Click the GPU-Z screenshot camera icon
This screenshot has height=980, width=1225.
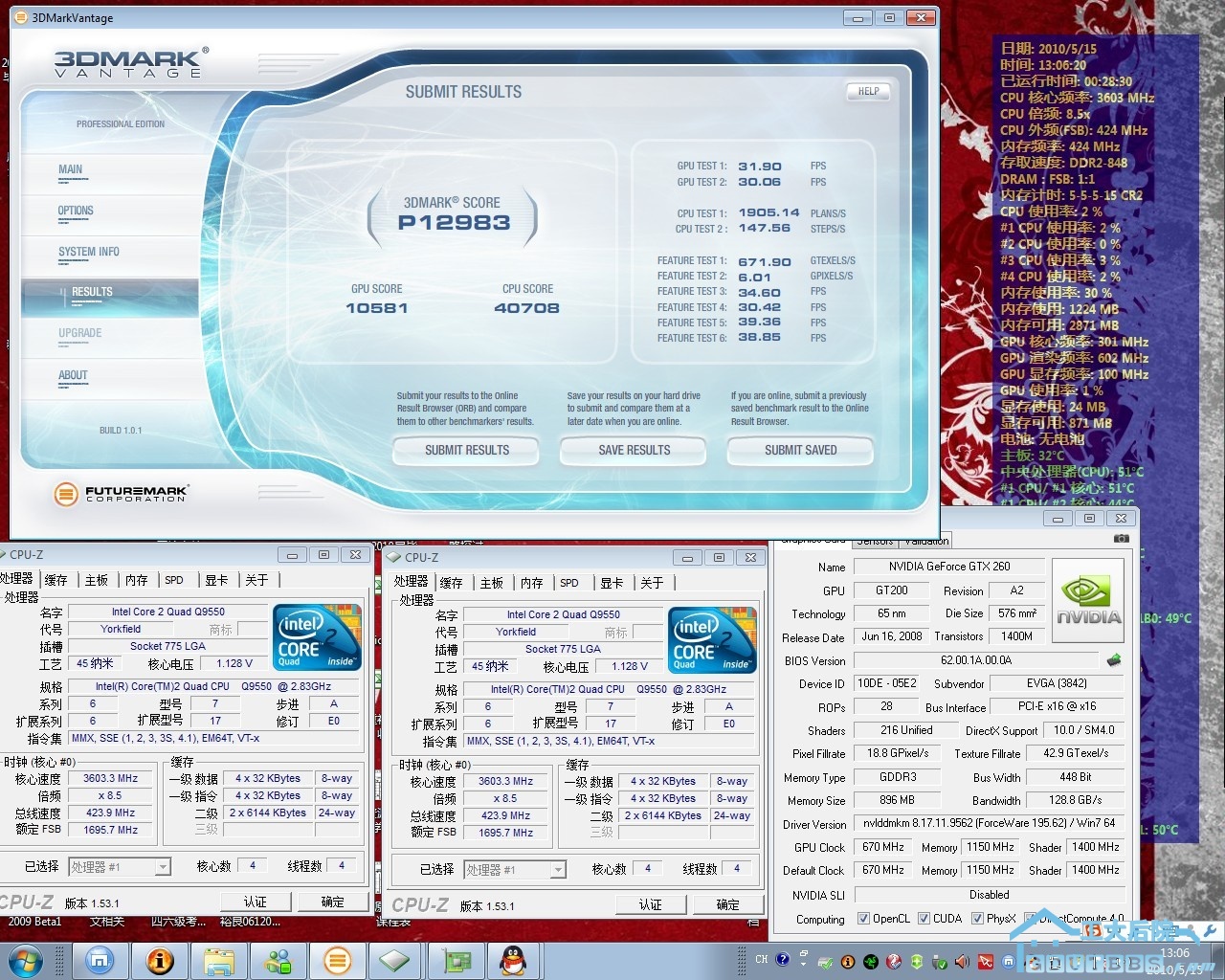click(x=1122, y=538)
